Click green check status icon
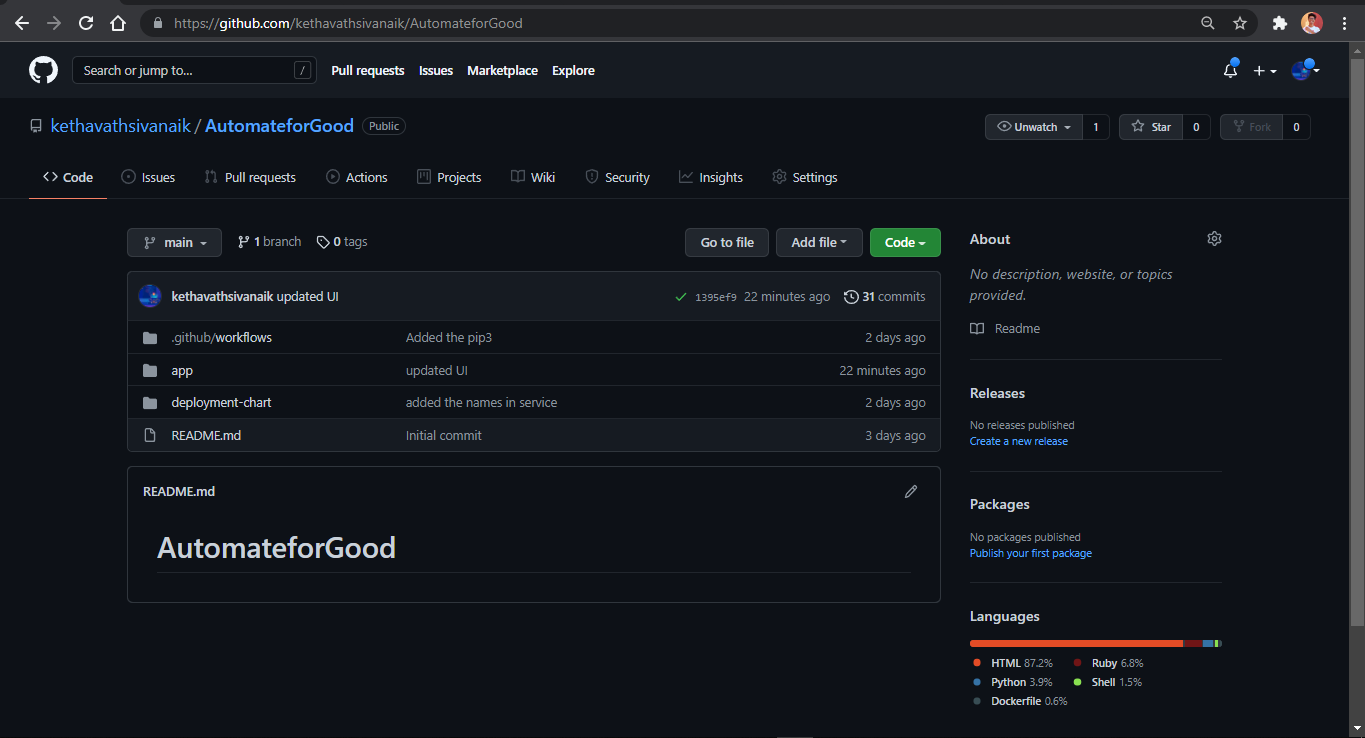Viewport: 1365px width, 738px height. tap(681, 297)
